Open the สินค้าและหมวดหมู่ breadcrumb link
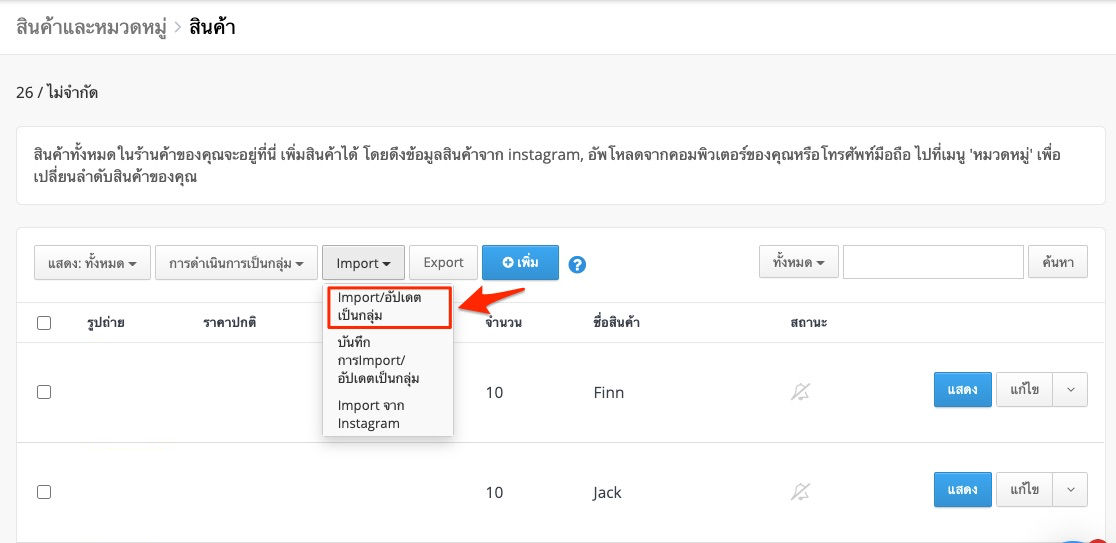Viewport: 1116px width, 543px height. tap(91, 28)
